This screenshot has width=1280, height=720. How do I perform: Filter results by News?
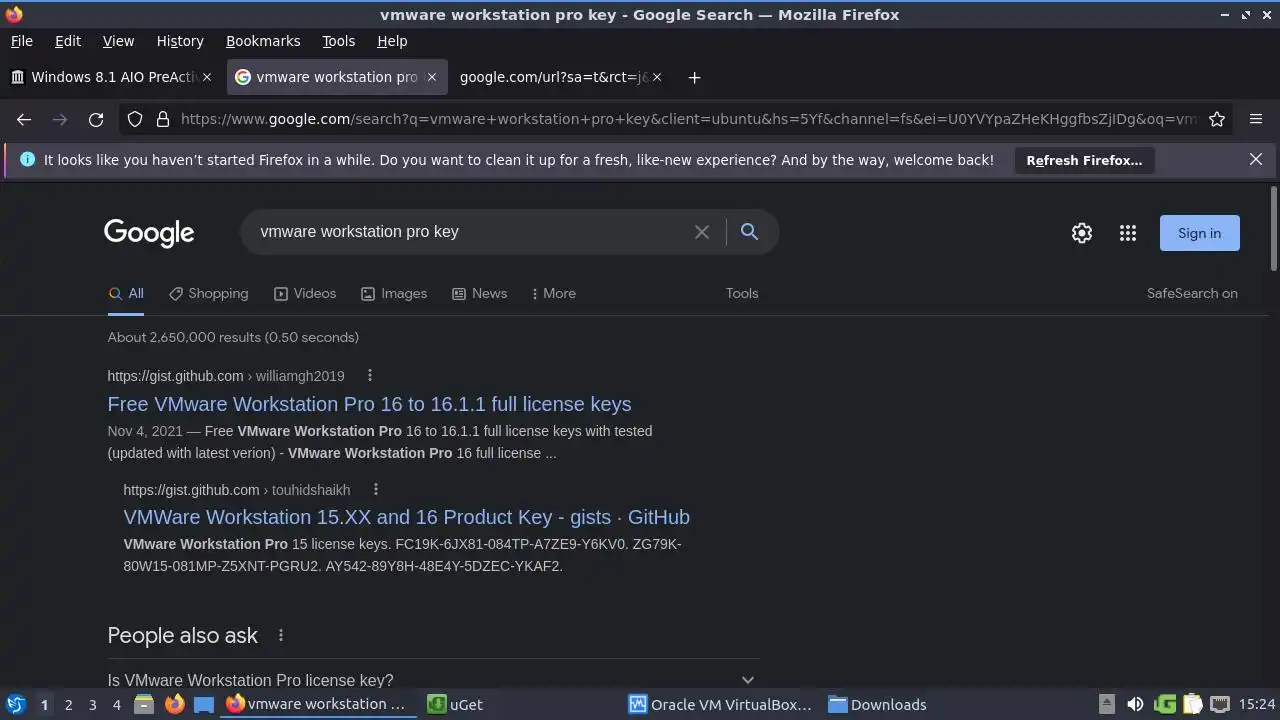(x=479, y=293)
